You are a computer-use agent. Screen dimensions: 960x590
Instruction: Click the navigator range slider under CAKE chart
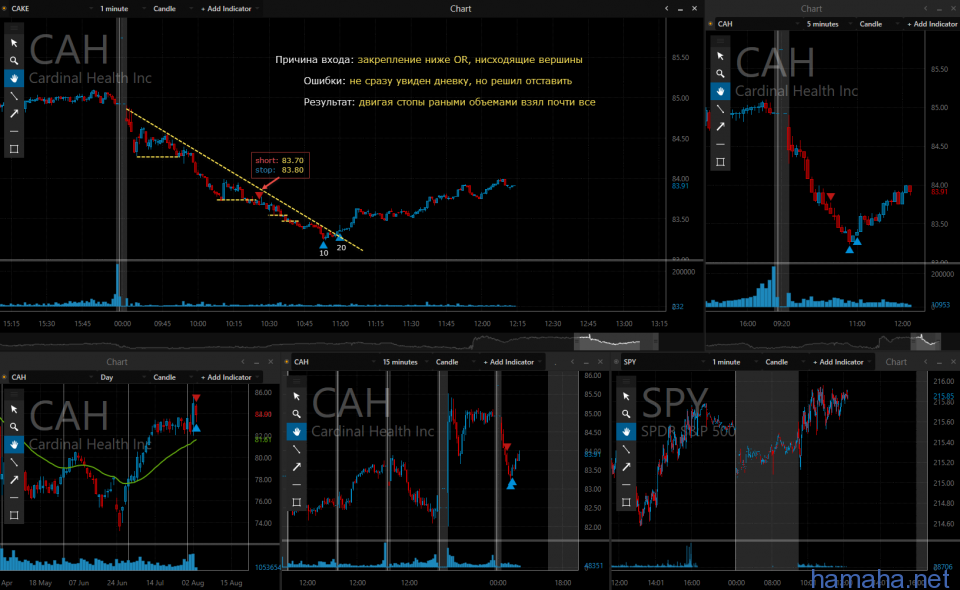[616, 341]
